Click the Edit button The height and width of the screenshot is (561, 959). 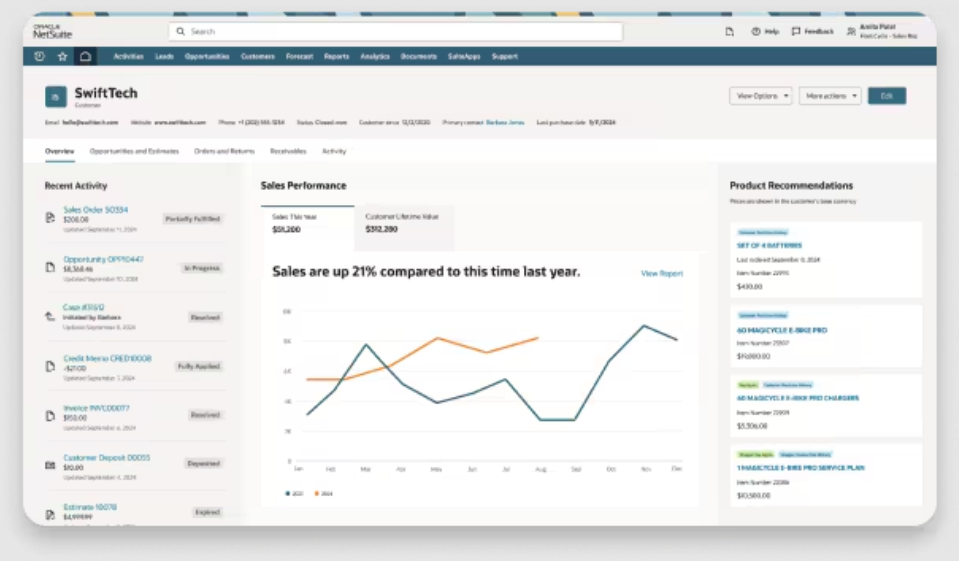887,96
